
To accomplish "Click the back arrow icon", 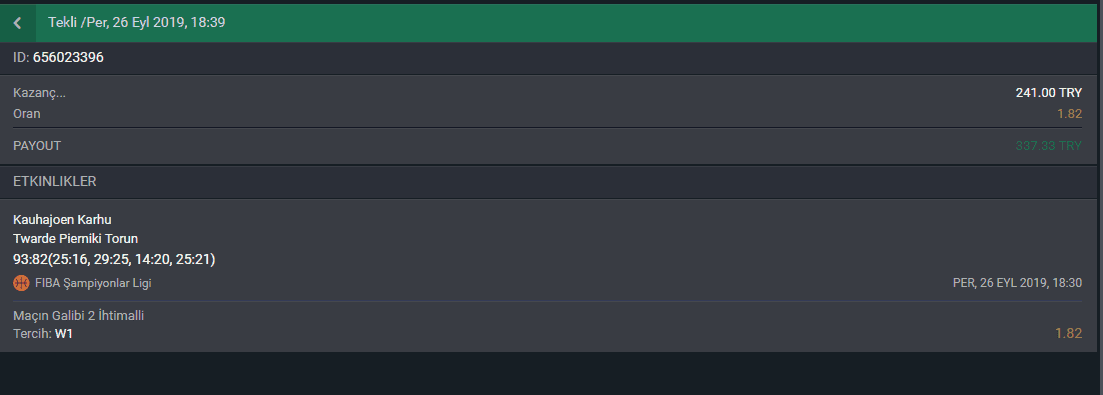I will 18,22.
